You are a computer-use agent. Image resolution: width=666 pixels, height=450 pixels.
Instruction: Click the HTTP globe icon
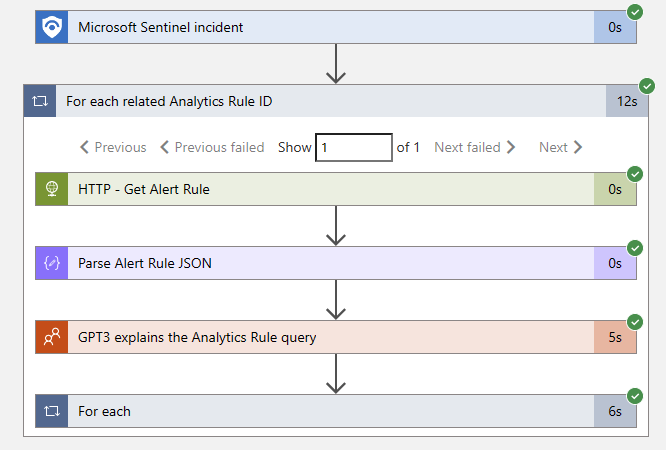[x=51, y=189]
